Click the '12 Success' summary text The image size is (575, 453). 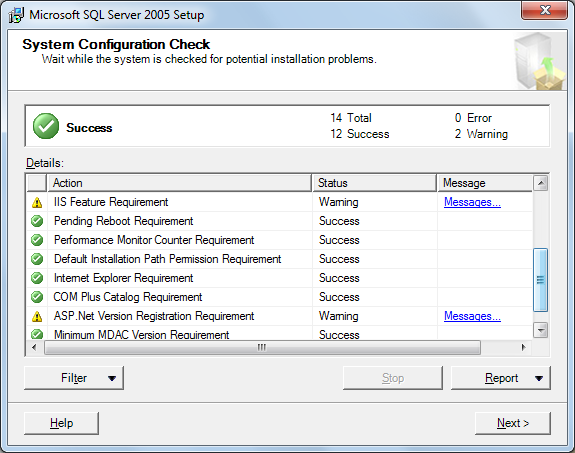(x=360, y=134)
